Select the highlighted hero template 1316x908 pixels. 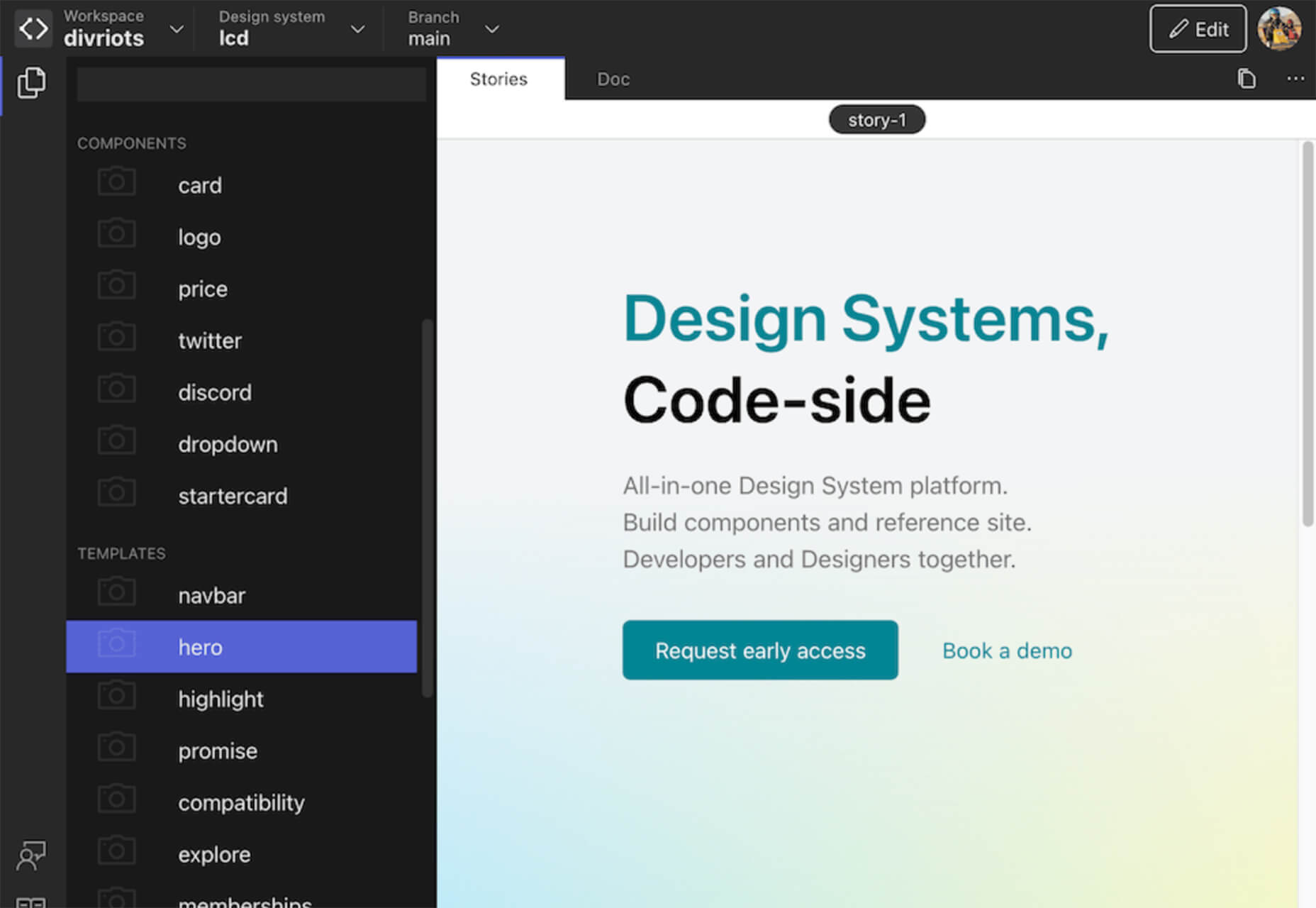(242, 647)
